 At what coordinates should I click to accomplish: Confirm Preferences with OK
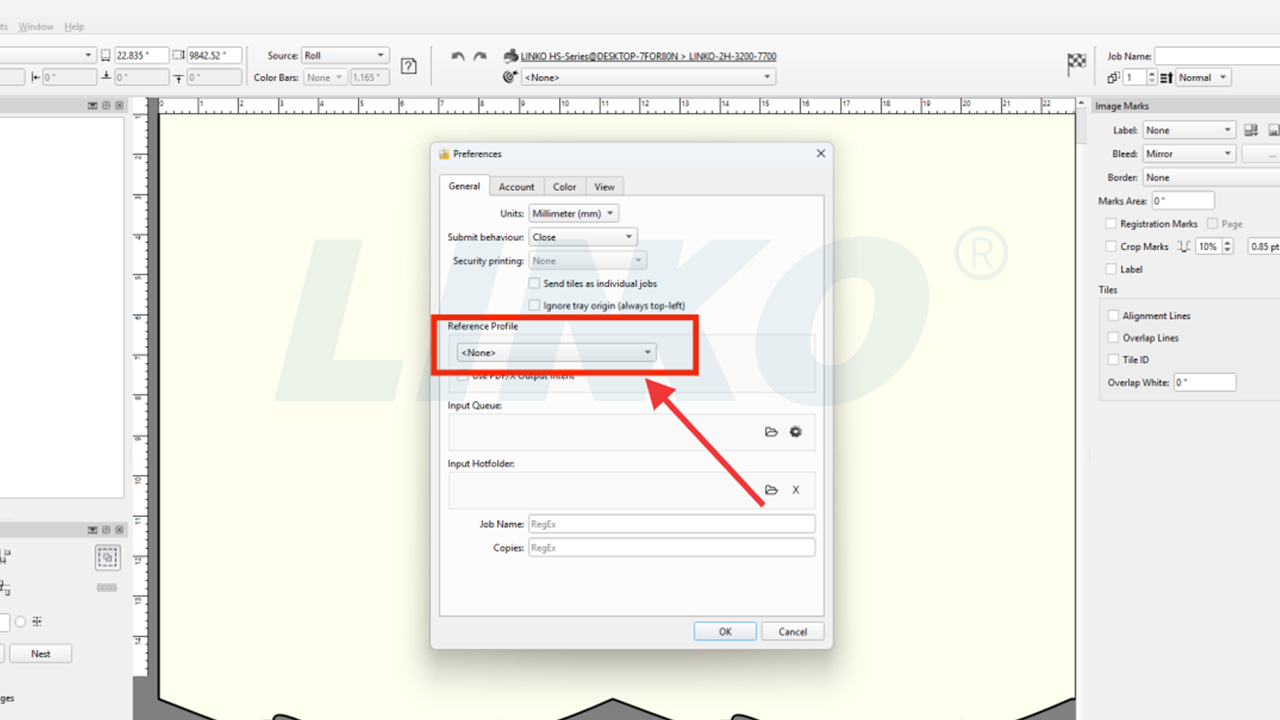pyautogui.click(x=725, y=631)
